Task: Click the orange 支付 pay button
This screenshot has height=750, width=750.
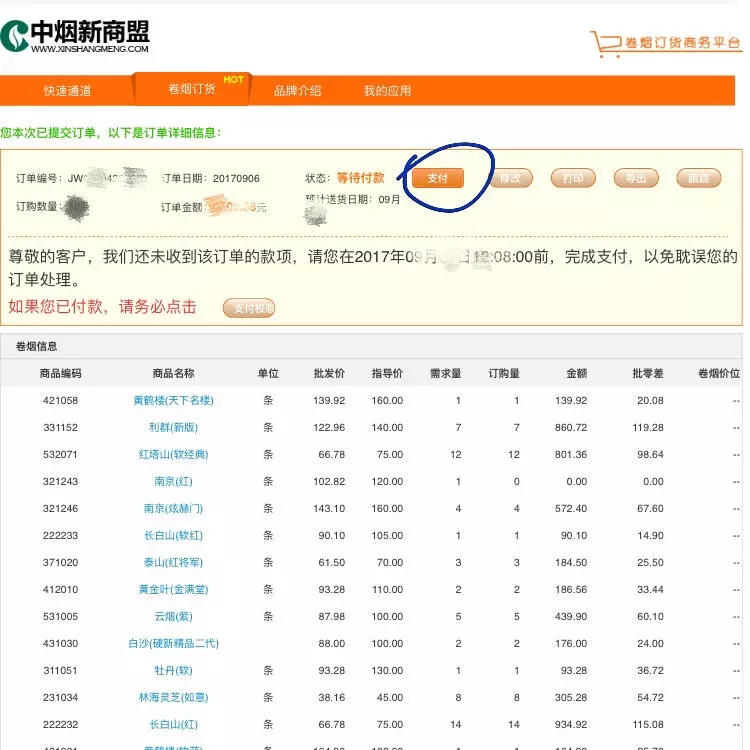Action: point(438,178)
